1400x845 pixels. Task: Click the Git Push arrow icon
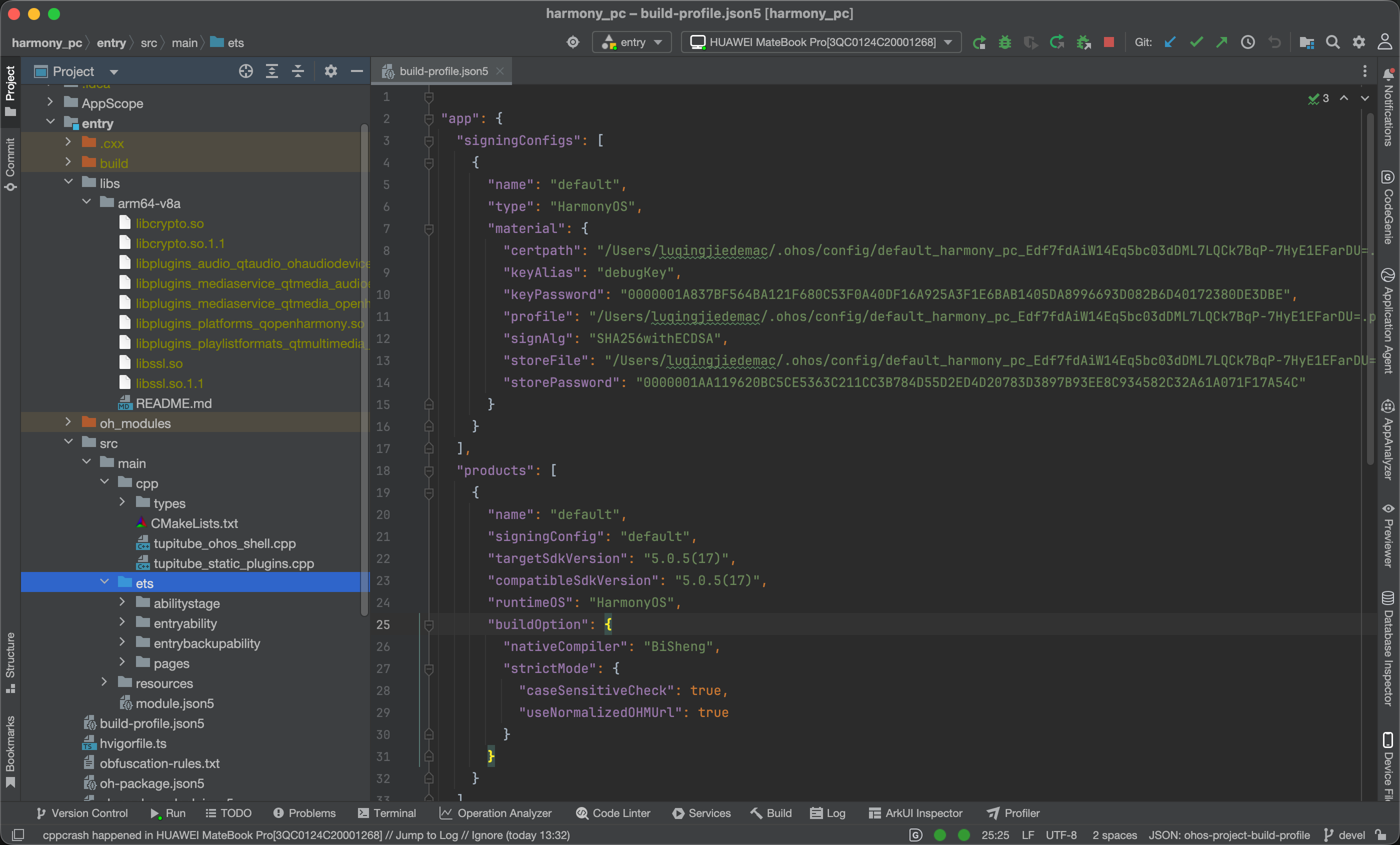(x=1221, y=42)
